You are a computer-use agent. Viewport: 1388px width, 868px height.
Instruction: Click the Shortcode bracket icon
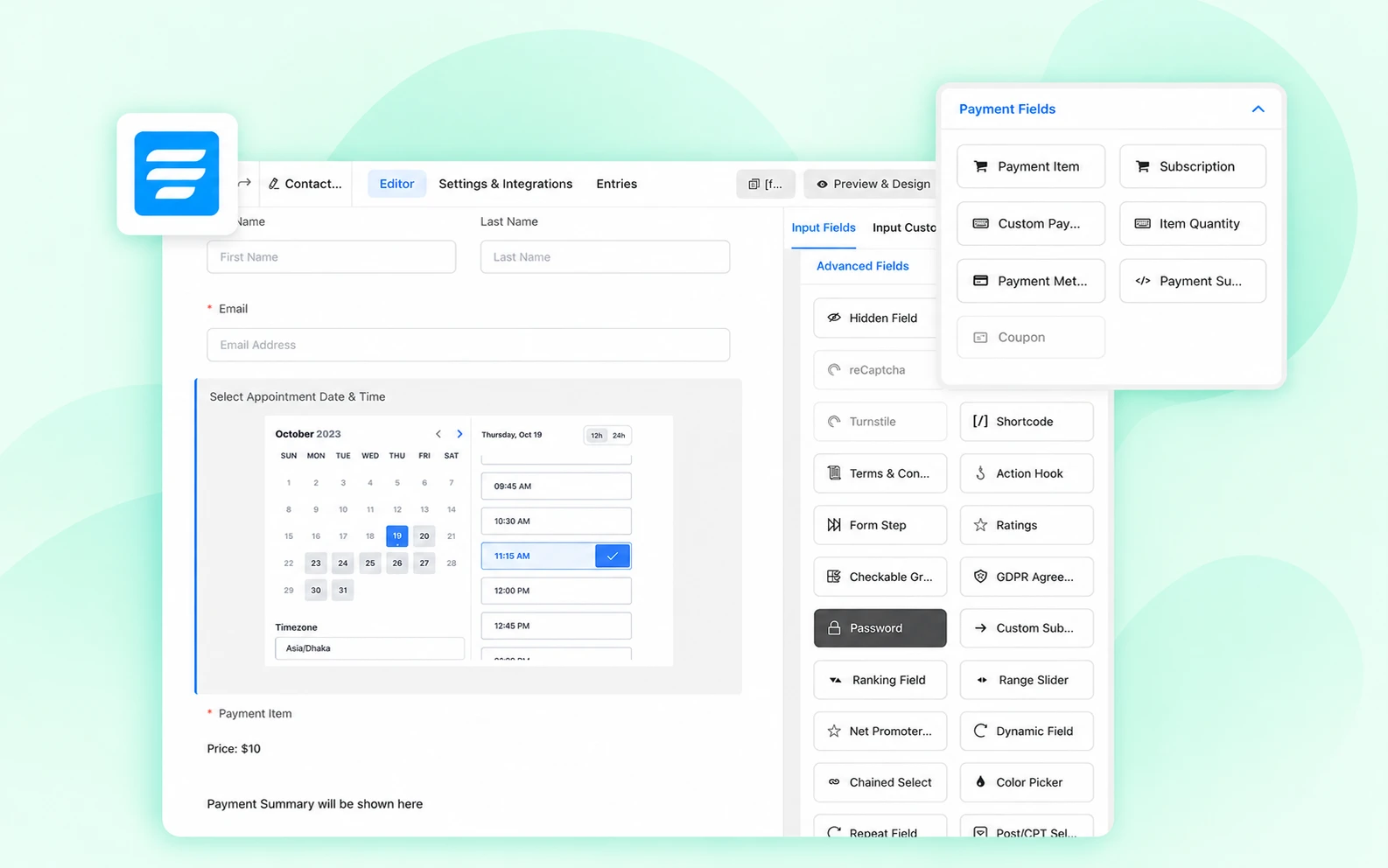point(980,421)
